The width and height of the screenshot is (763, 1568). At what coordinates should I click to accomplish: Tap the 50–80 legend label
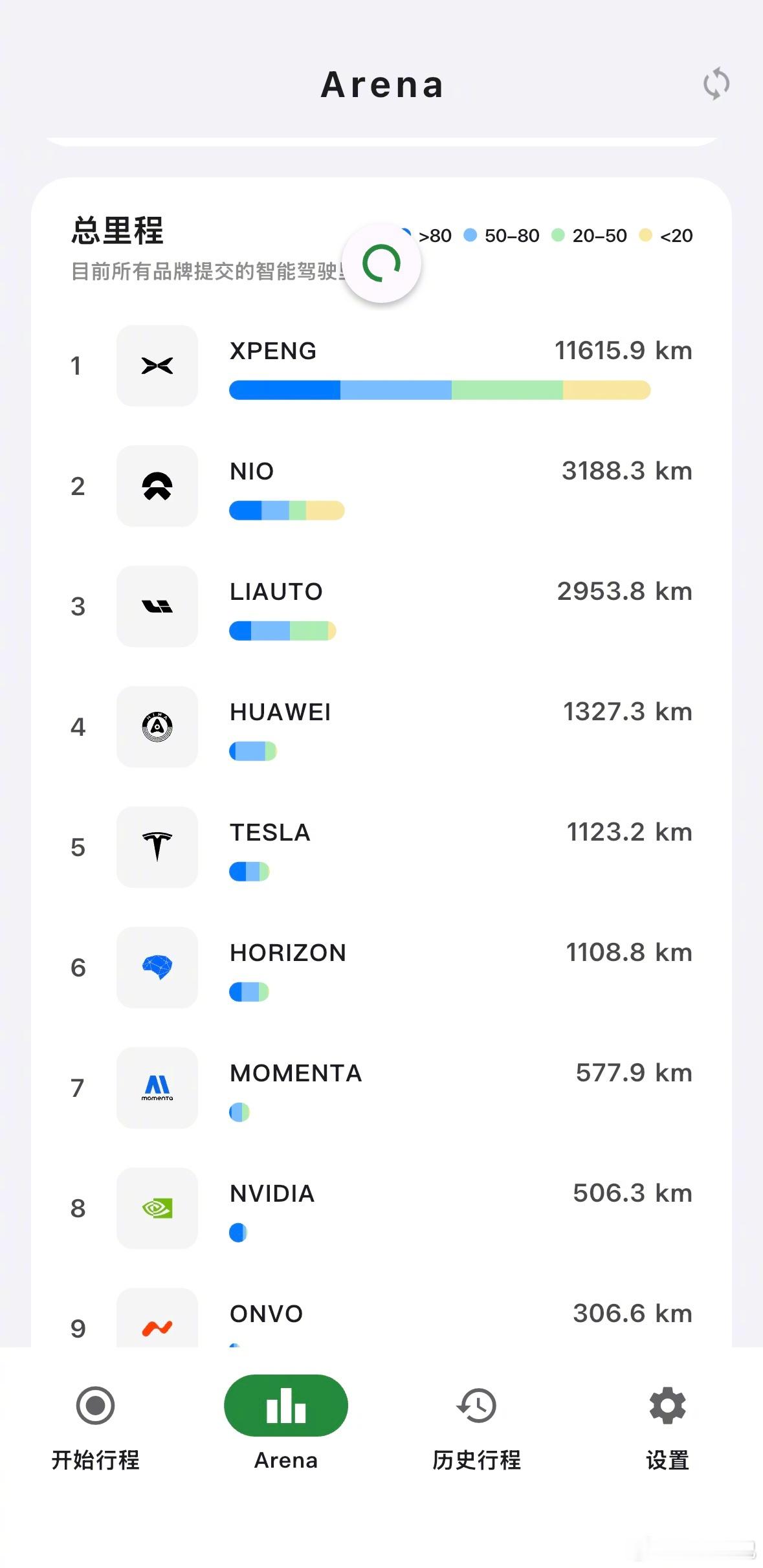point(511,236)
